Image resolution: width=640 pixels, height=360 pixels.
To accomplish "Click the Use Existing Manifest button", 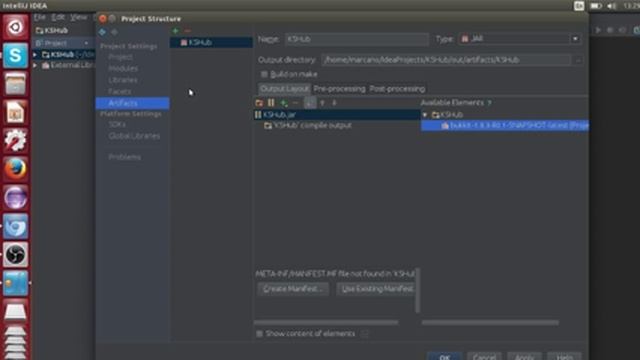I will [376, 289].
